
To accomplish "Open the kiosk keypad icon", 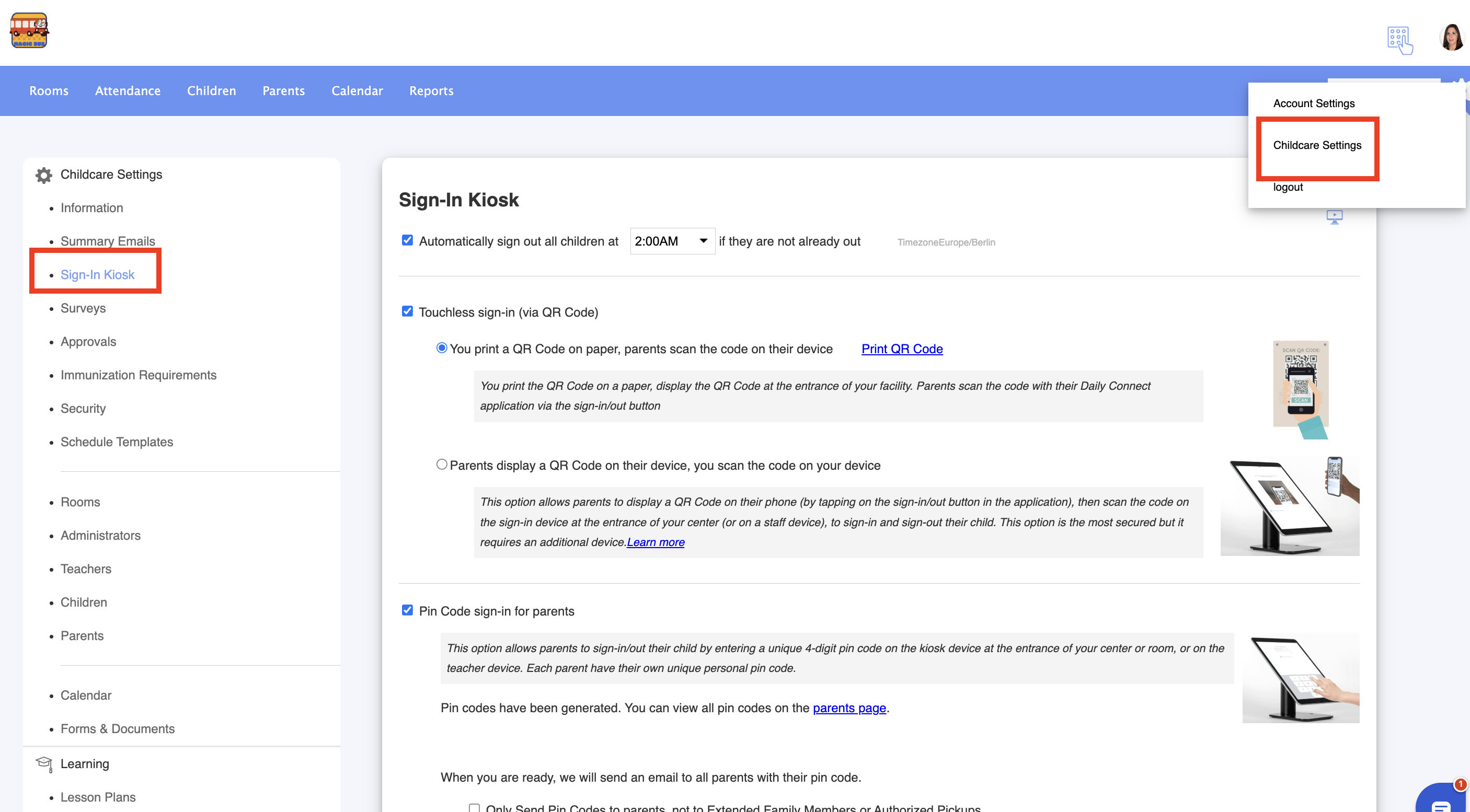I will click(1399, 40).
